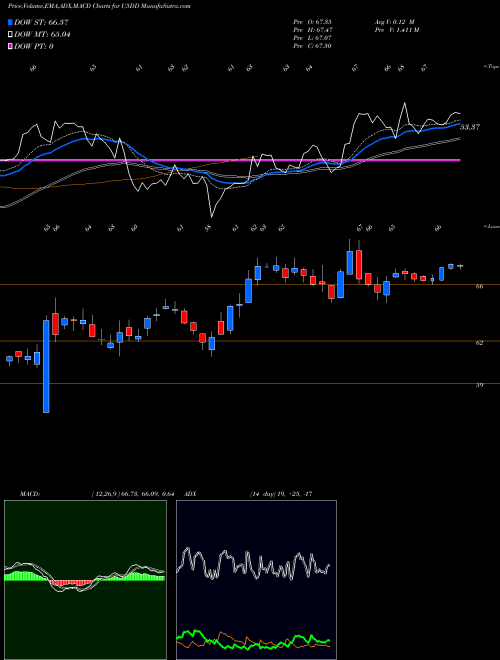Click the 'ADX' panel heading
Screen dimensions: 500x660
(x=191, y=494)
